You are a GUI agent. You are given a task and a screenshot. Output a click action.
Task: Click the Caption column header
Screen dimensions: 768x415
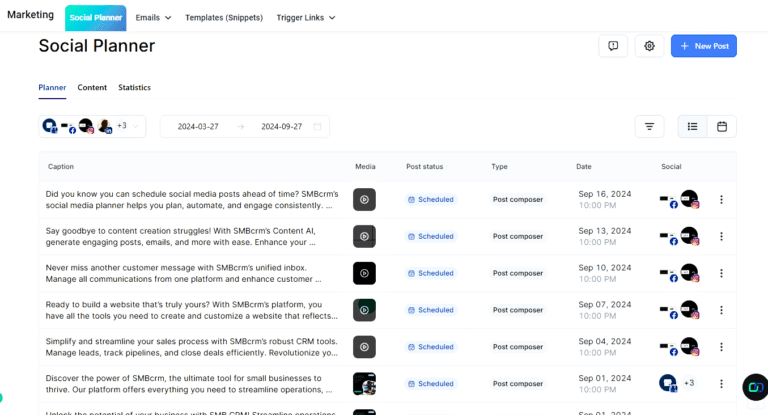61,167
